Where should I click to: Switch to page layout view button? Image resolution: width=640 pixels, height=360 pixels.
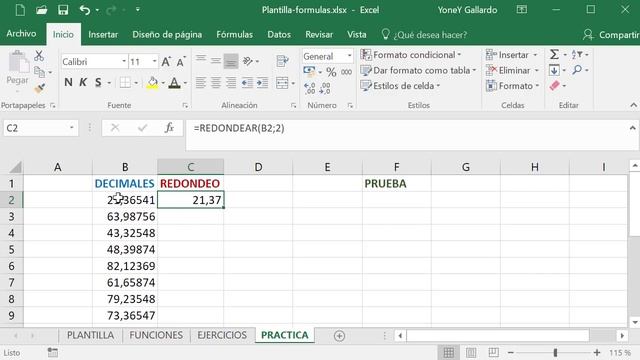[x=471, y=353]
